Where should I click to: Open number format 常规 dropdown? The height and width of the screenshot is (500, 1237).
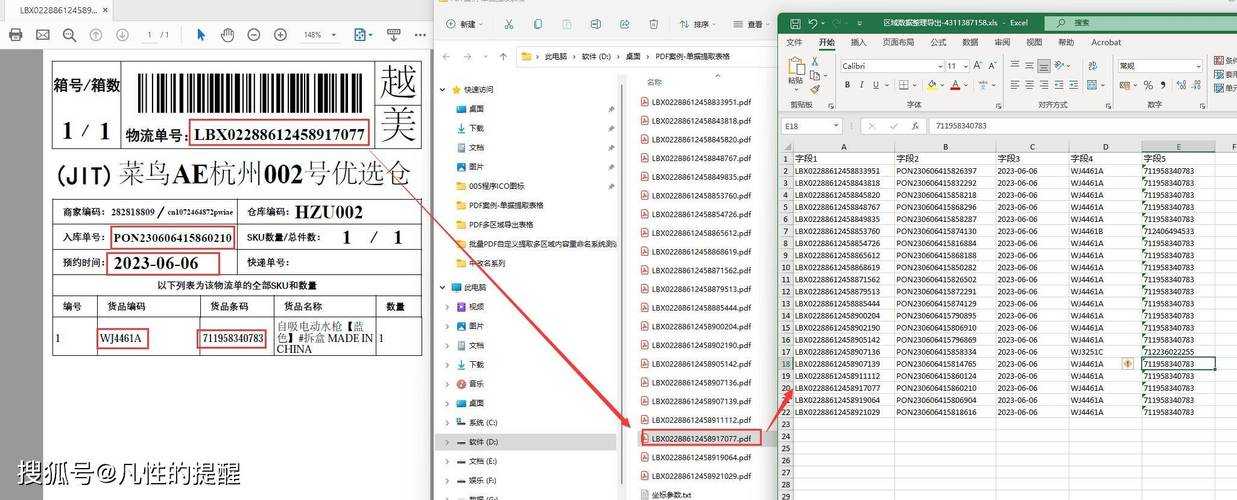pyautogui.click(x=1197, y=66)
